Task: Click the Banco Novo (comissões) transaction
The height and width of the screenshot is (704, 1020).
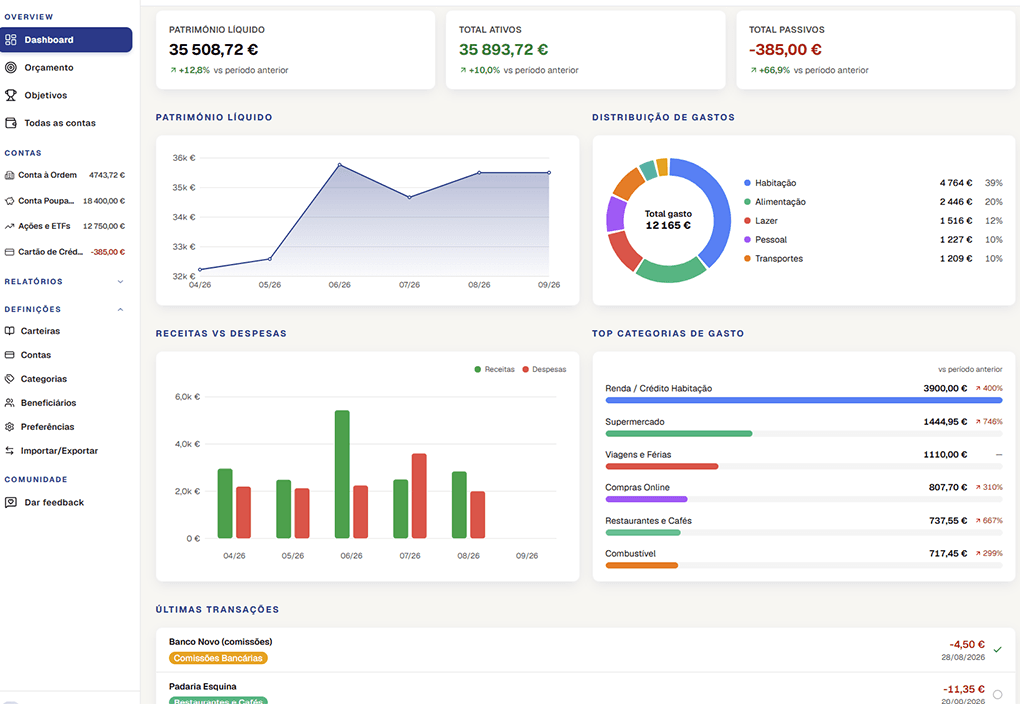Action: tap(585, 649)
